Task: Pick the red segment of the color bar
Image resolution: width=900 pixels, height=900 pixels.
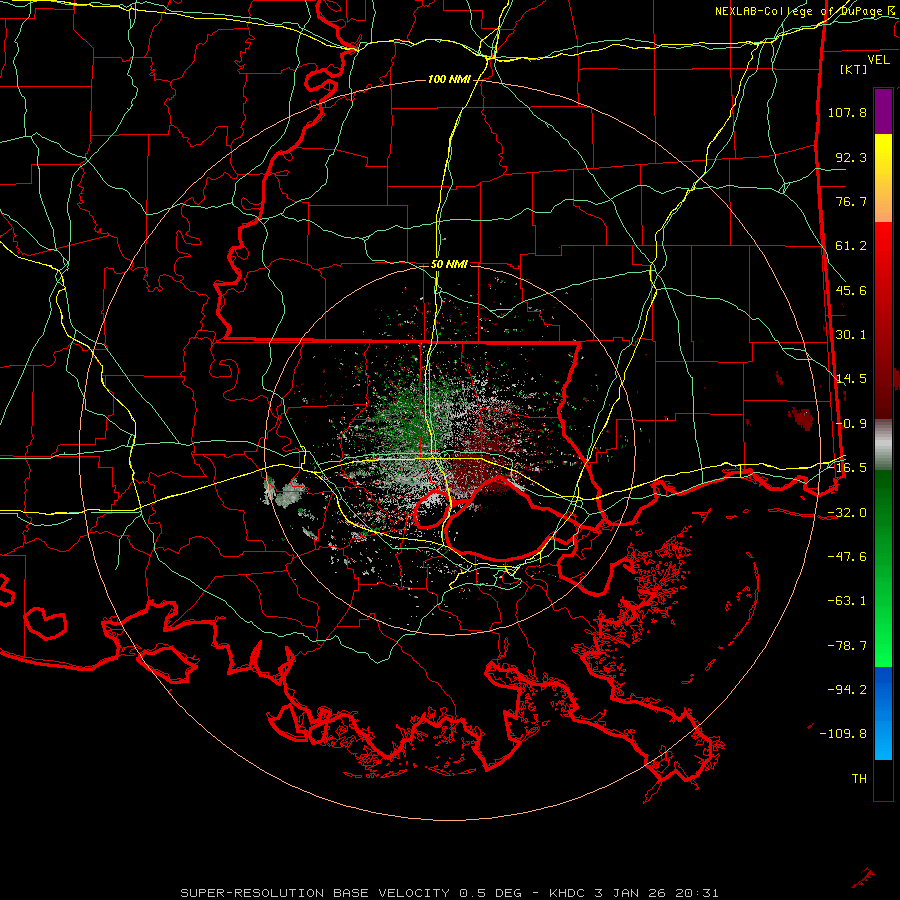Action: [883, 320]
